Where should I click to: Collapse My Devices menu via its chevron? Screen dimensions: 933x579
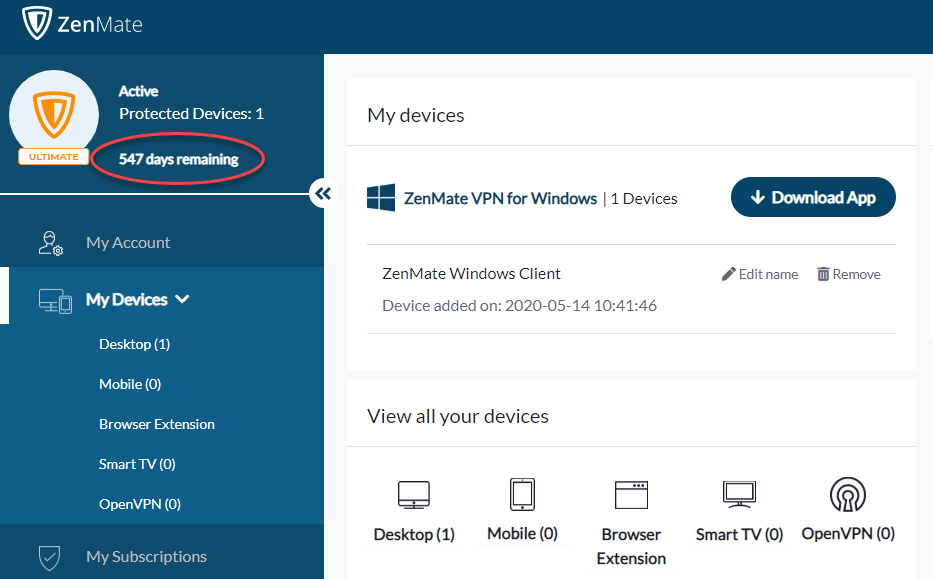[x=183, y=299]
